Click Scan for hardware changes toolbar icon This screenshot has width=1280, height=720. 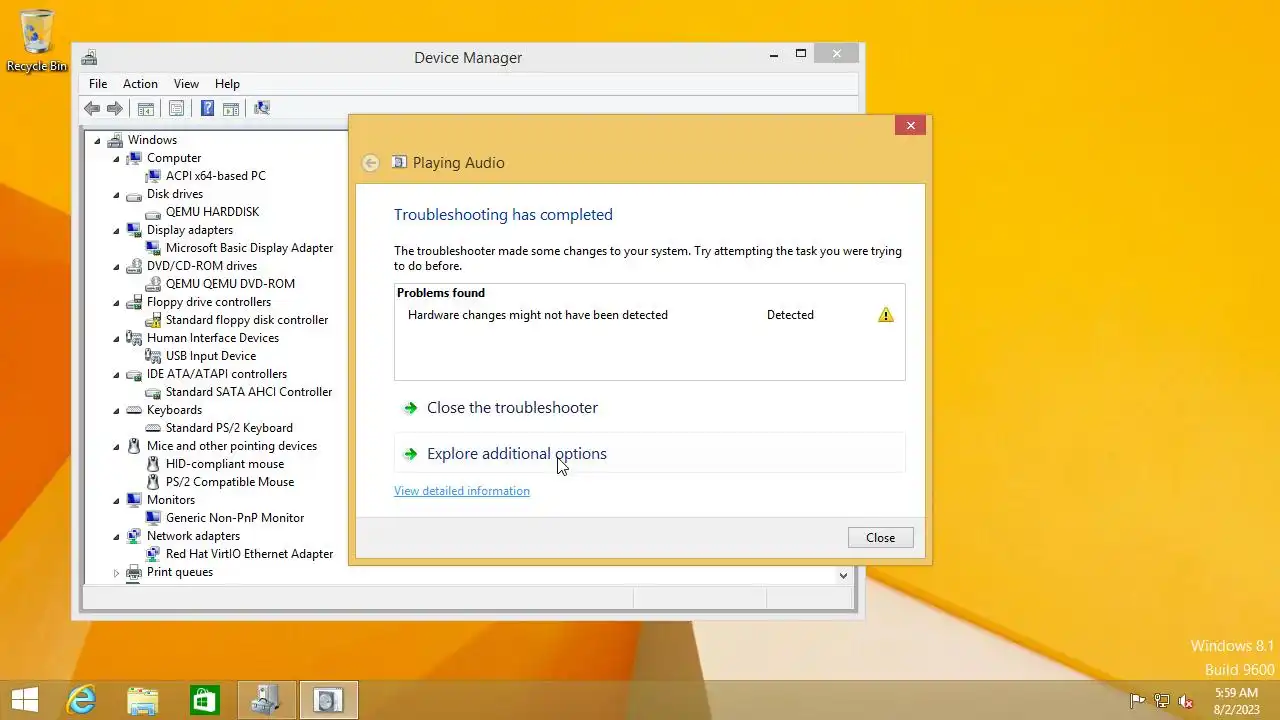(x=262, y=108)
